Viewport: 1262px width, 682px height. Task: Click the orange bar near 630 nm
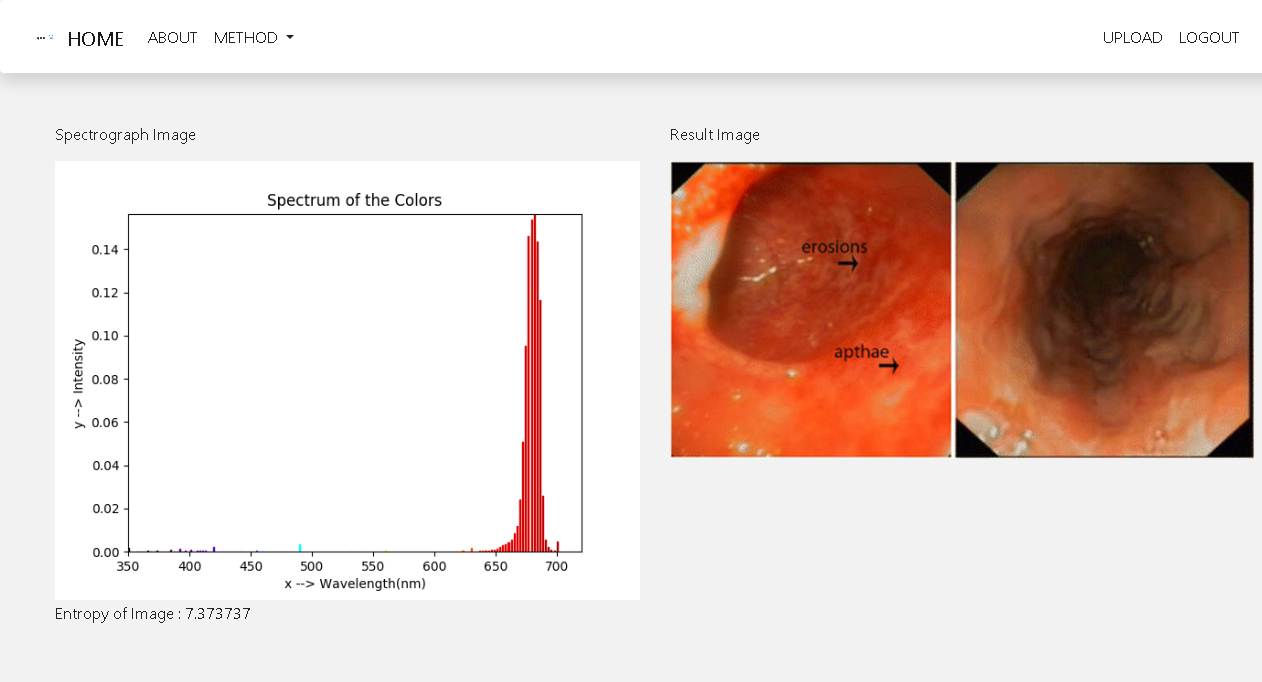(472, 550)
